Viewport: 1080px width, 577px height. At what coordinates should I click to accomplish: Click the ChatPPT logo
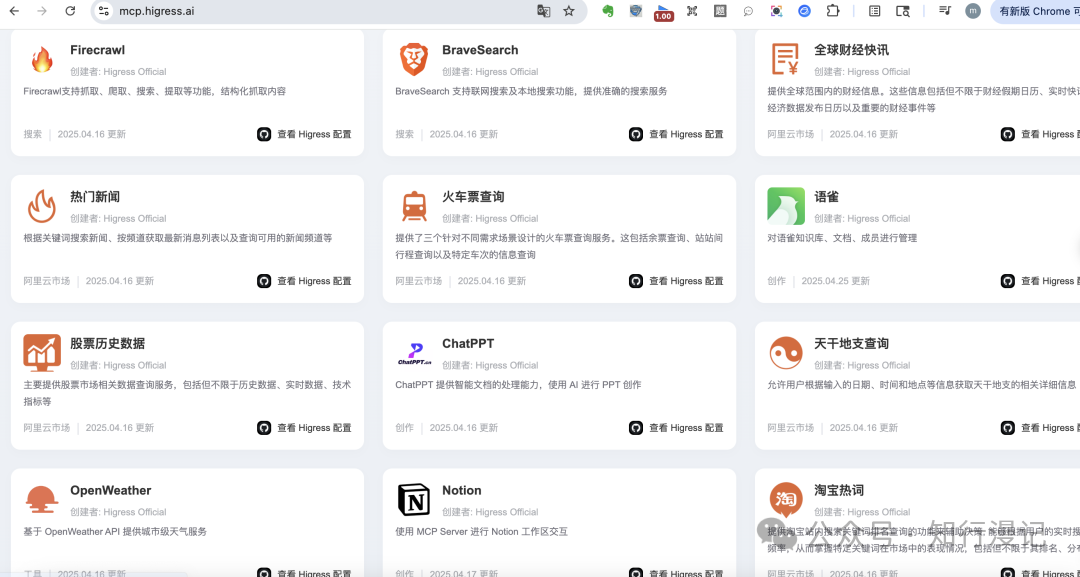tap(414, 353)
